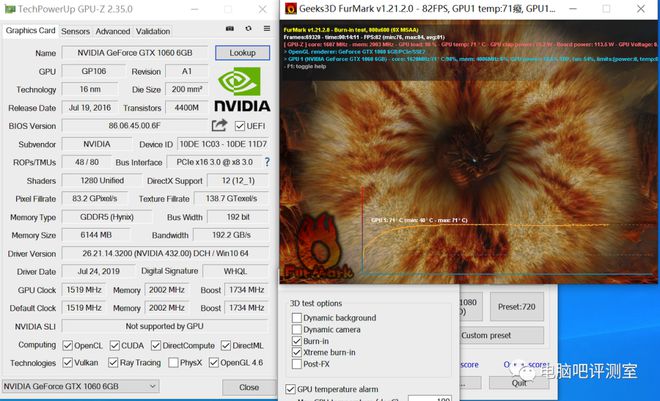Click the Name field showing GTX 1060 6GB

pyautogui.click(x=135, y=53)
